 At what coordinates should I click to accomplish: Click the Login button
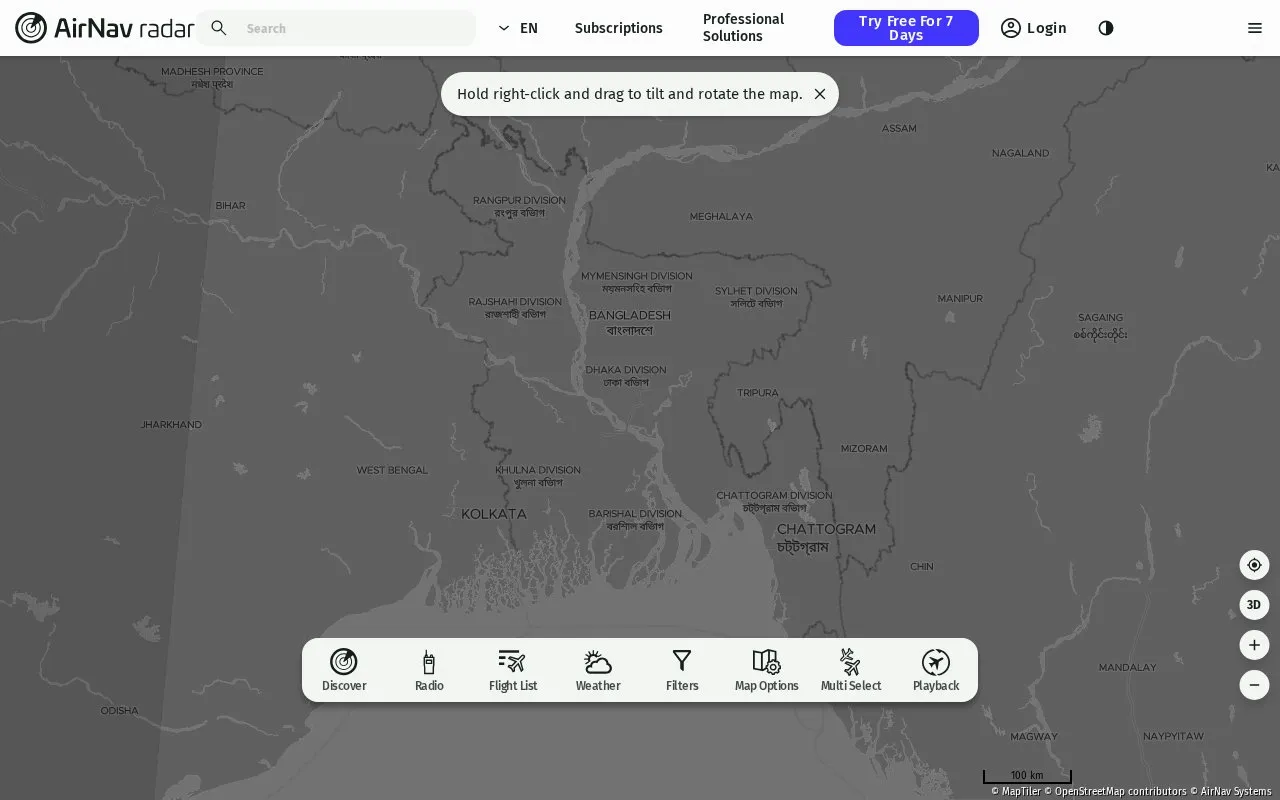point(1034,28)
